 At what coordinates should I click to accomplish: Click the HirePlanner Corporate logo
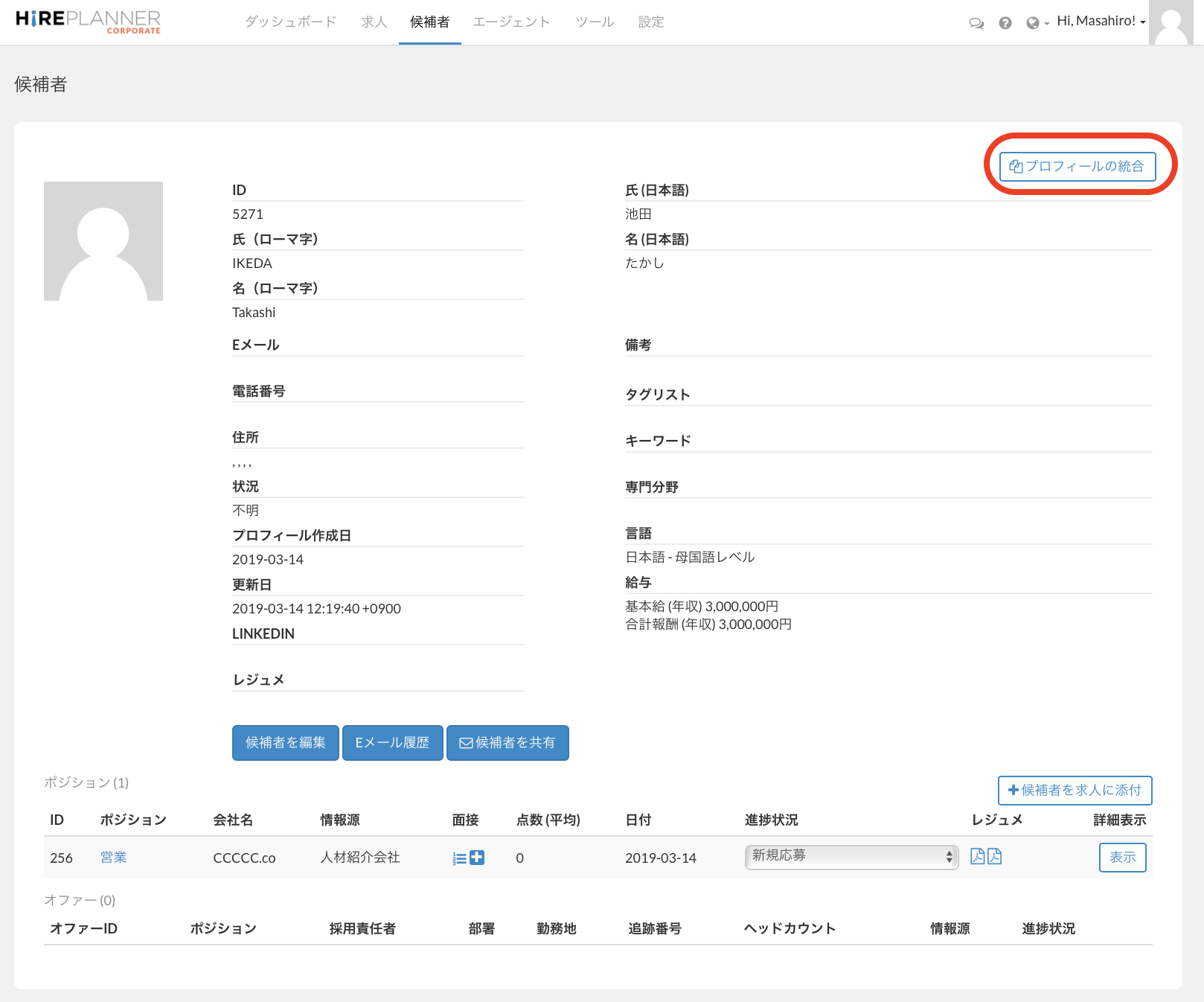[88, 21]
